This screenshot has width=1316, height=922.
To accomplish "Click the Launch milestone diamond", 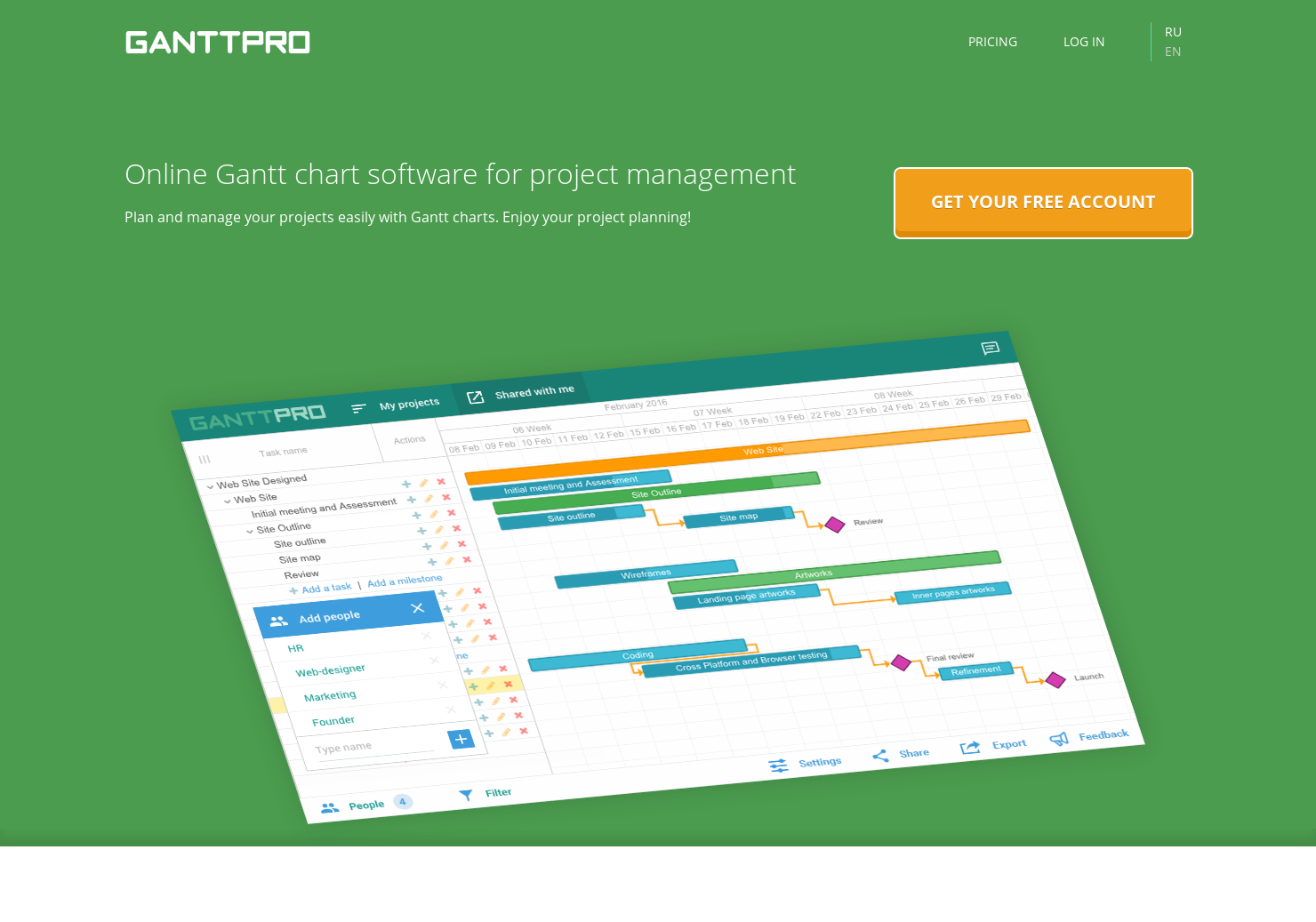I will pos(1055,680).
